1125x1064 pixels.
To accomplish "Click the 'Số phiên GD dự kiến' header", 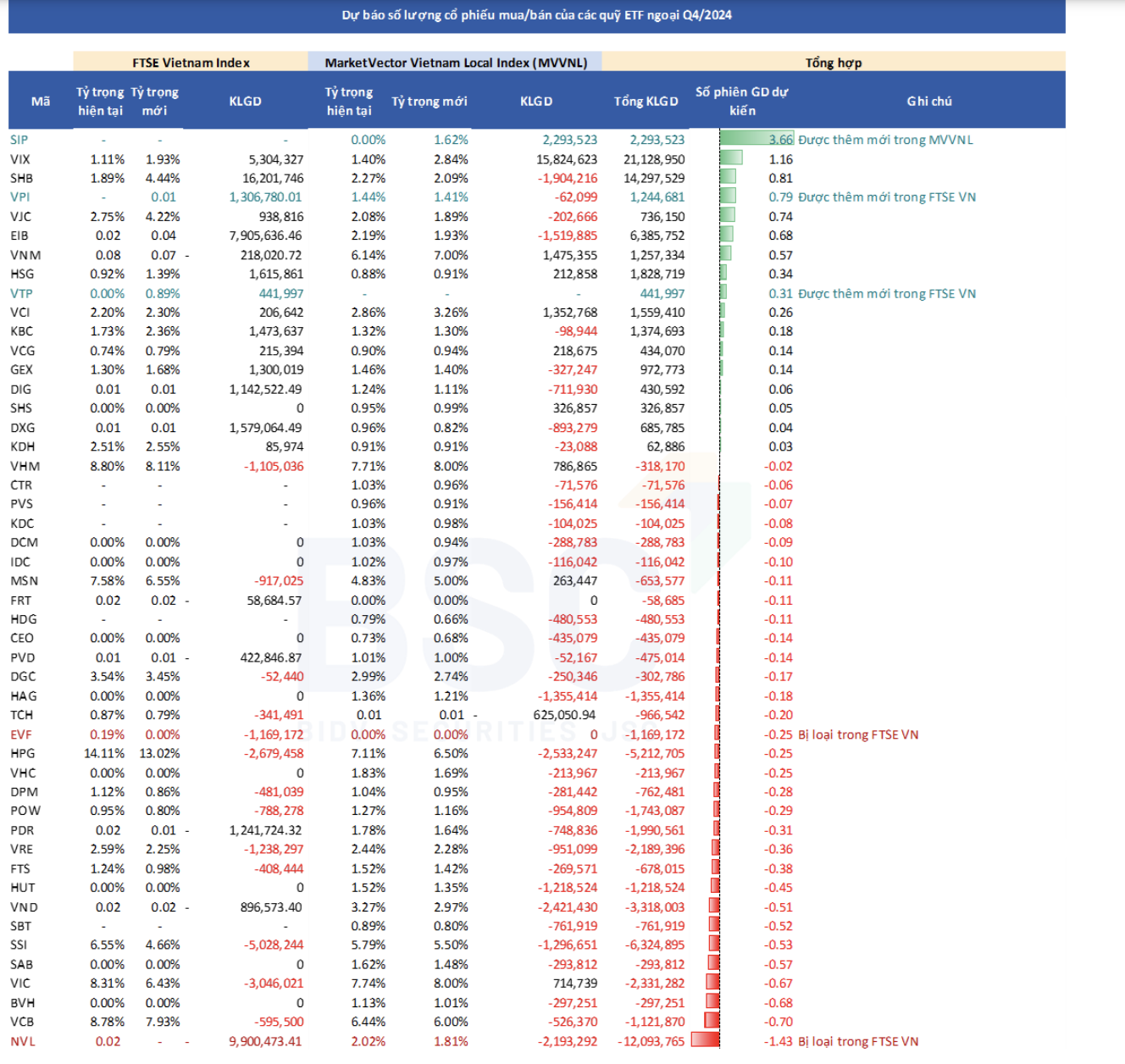I will (741, 101).
